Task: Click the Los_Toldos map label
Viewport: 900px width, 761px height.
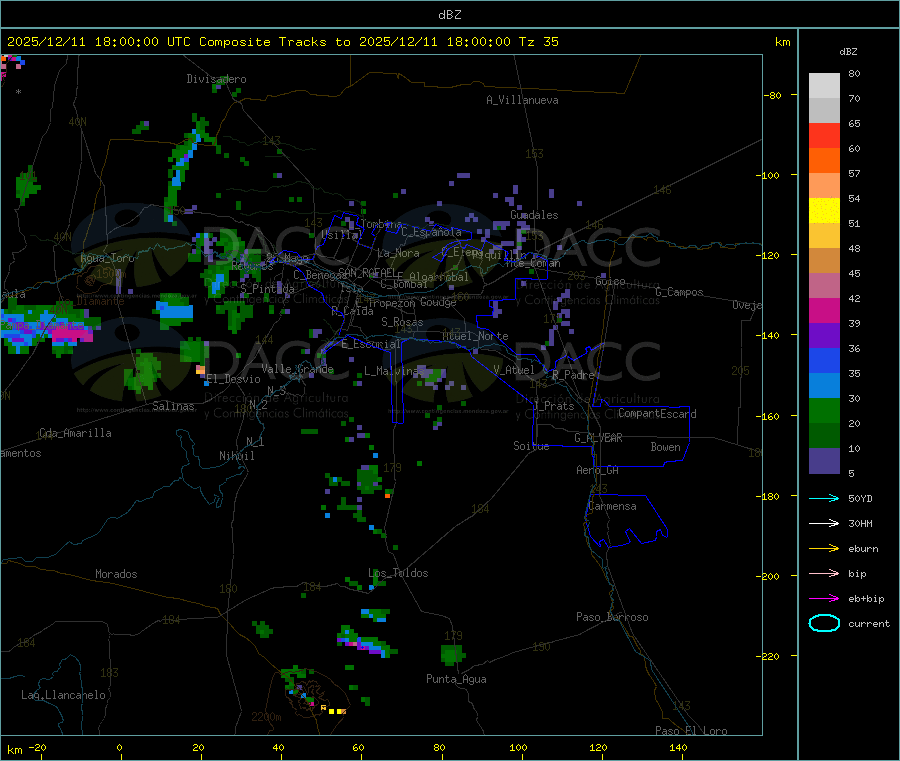Action: click(398, 573)
